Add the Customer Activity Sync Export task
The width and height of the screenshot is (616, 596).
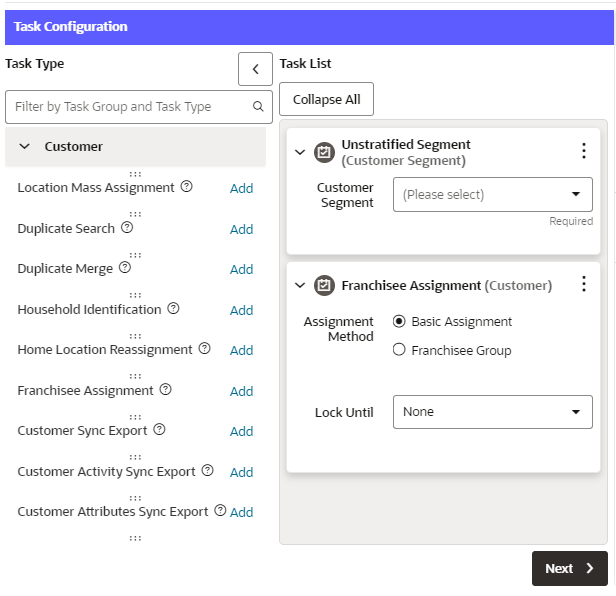tap(242, 472)
